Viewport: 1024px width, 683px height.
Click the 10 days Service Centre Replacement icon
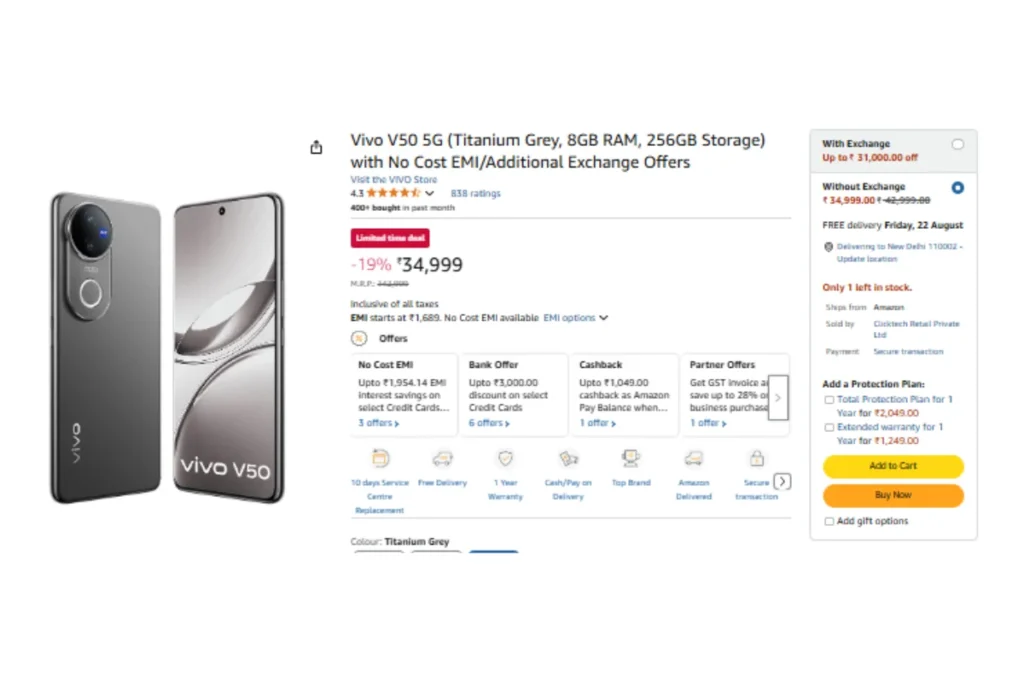[379, 459]
